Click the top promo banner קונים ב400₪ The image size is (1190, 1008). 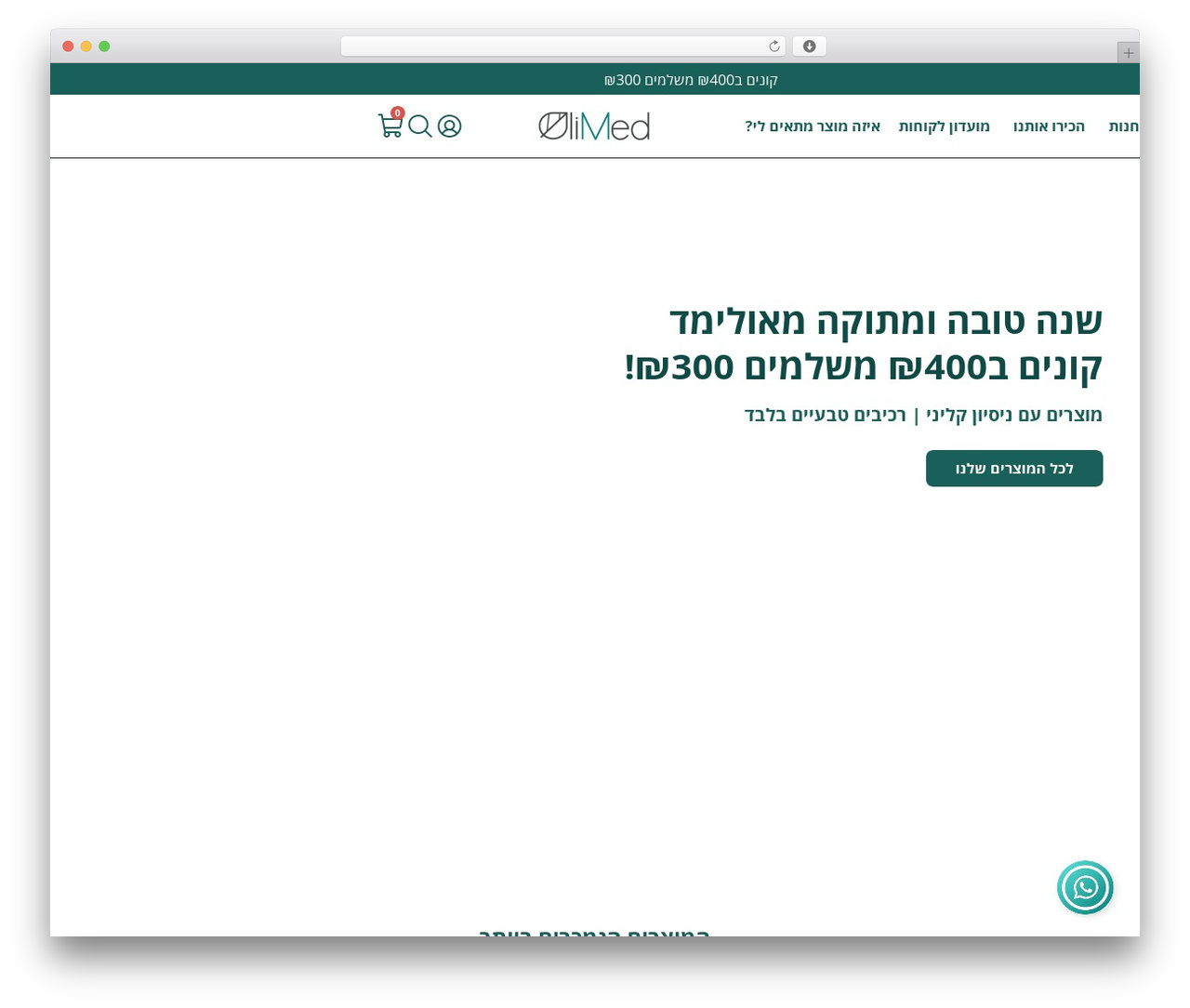691,80
